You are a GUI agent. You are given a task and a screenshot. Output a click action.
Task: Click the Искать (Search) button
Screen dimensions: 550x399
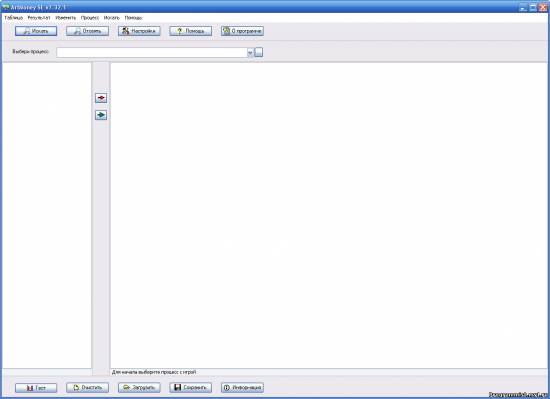coord(36,31)
